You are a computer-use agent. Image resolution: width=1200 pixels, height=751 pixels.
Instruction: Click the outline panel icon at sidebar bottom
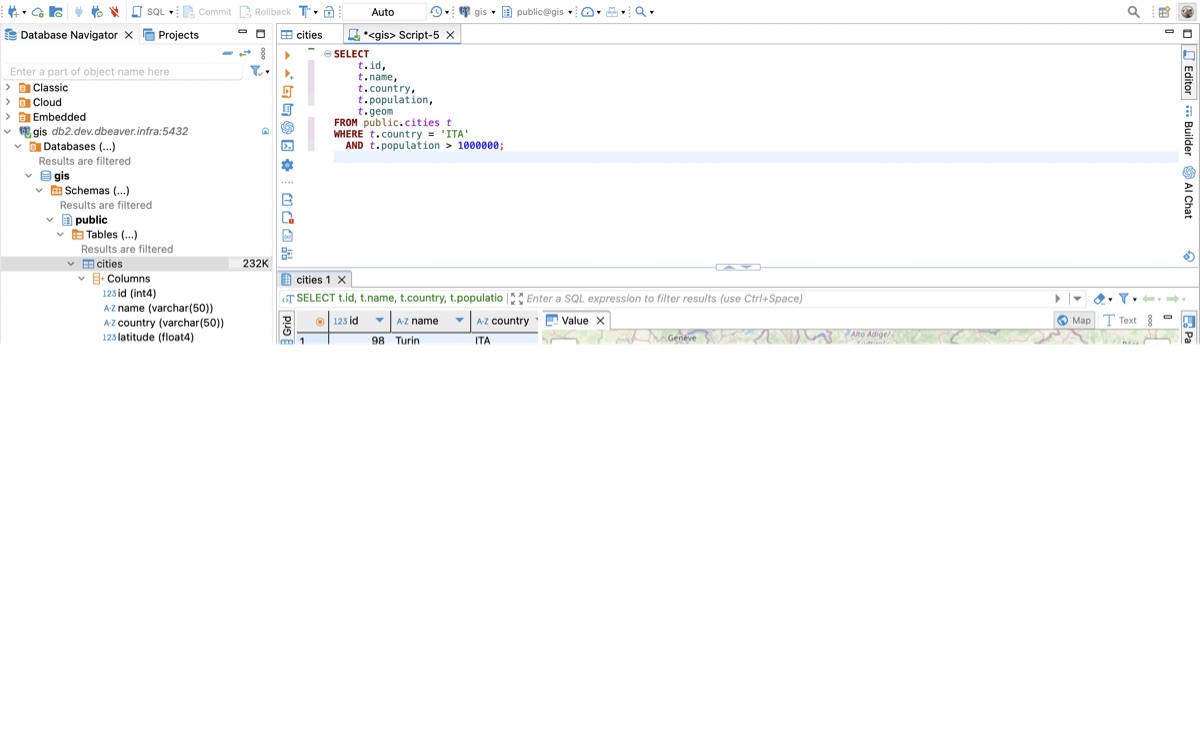pyautogui.click(x=288, y=254)
